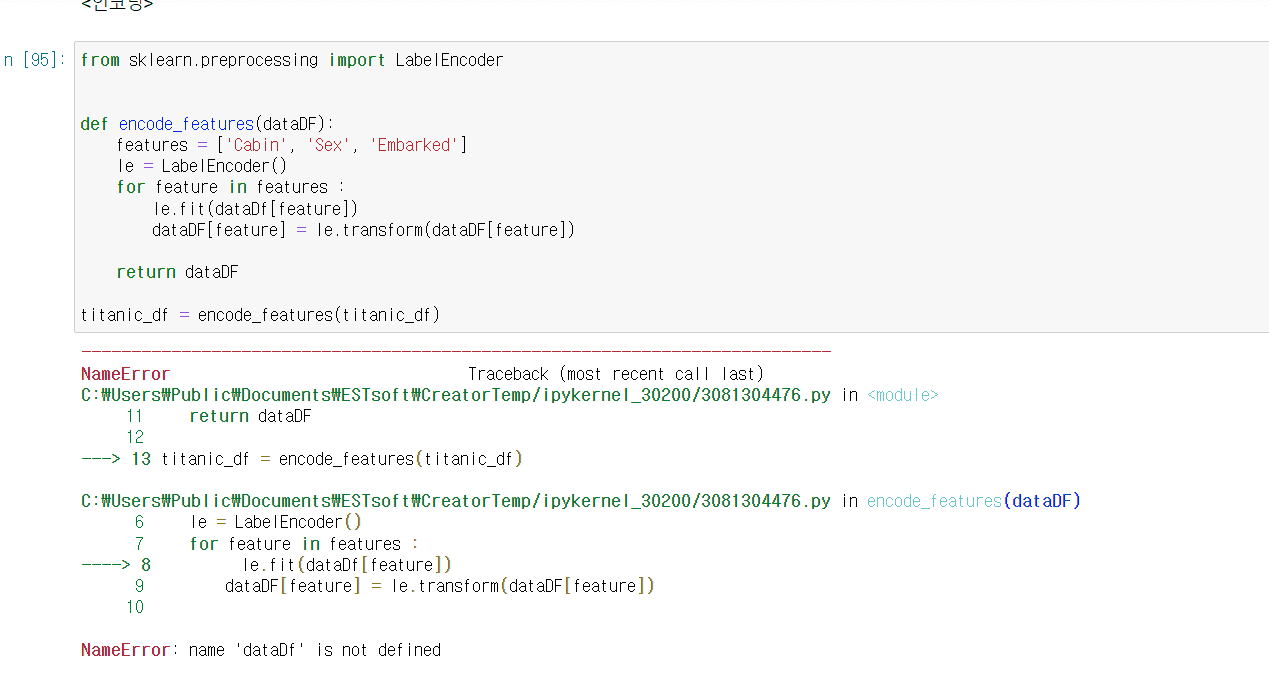Click the 'Traceback (most recent call last)' text
Screen dimensions: 1269x694
[615, 374]
